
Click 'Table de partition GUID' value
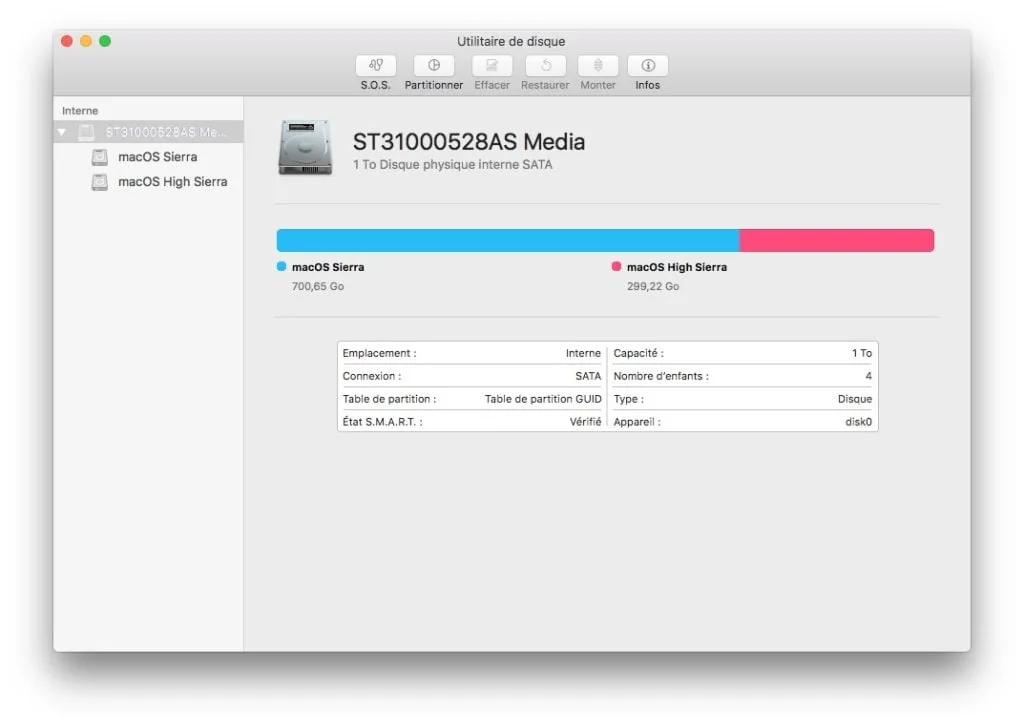pyautogui.click(x=543, y=399)
